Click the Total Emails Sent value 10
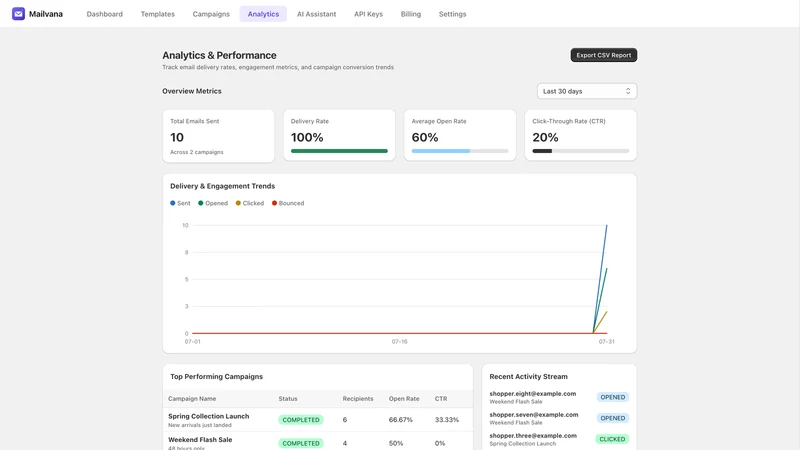 point(177,137)
